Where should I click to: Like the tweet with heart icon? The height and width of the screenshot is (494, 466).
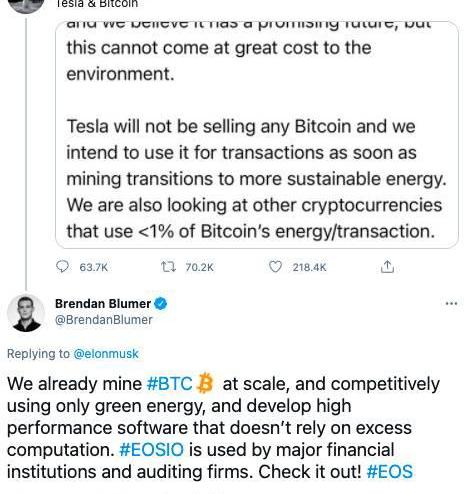click(275, 267)
